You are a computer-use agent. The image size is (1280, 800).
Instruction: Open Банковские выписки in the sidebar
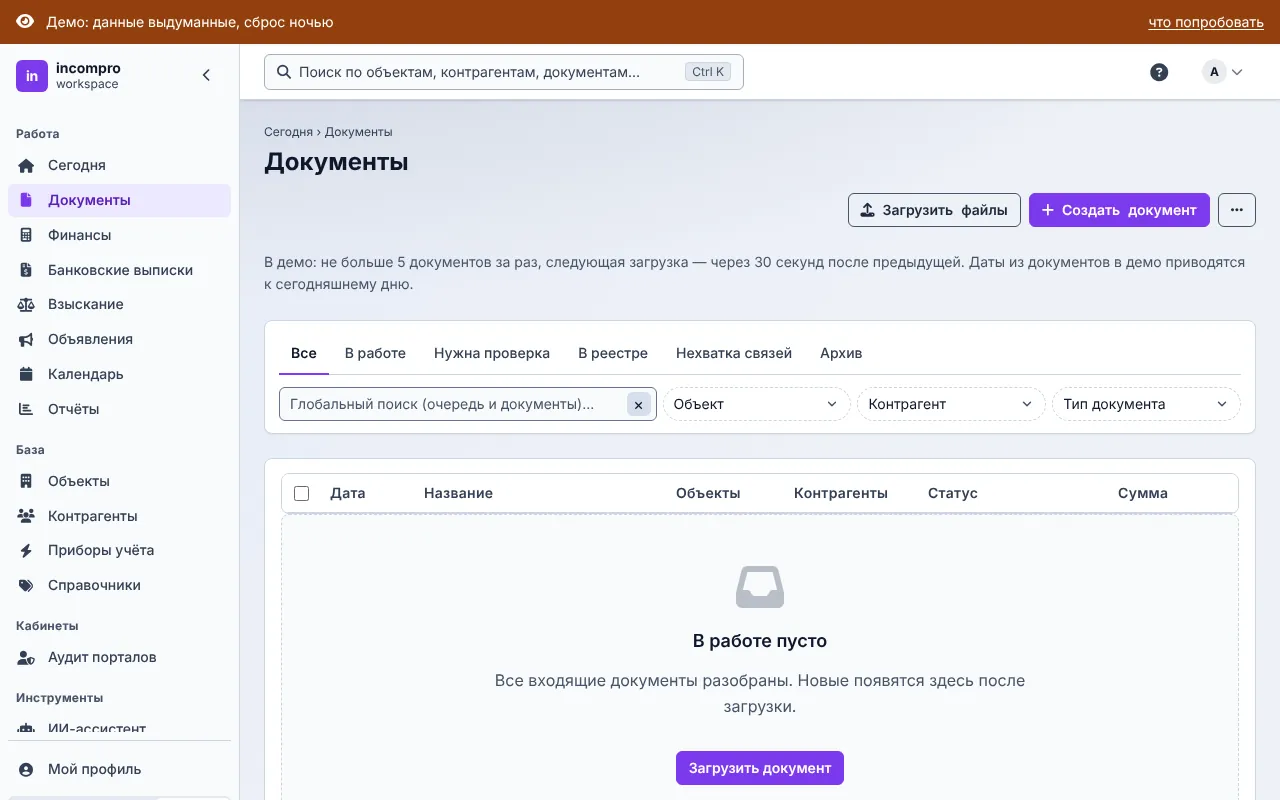click(119, 270)
